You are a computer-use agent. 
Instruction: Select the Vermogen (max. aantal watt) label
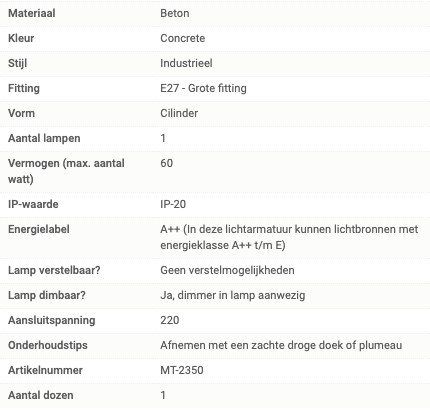click(x=66, y=171)
